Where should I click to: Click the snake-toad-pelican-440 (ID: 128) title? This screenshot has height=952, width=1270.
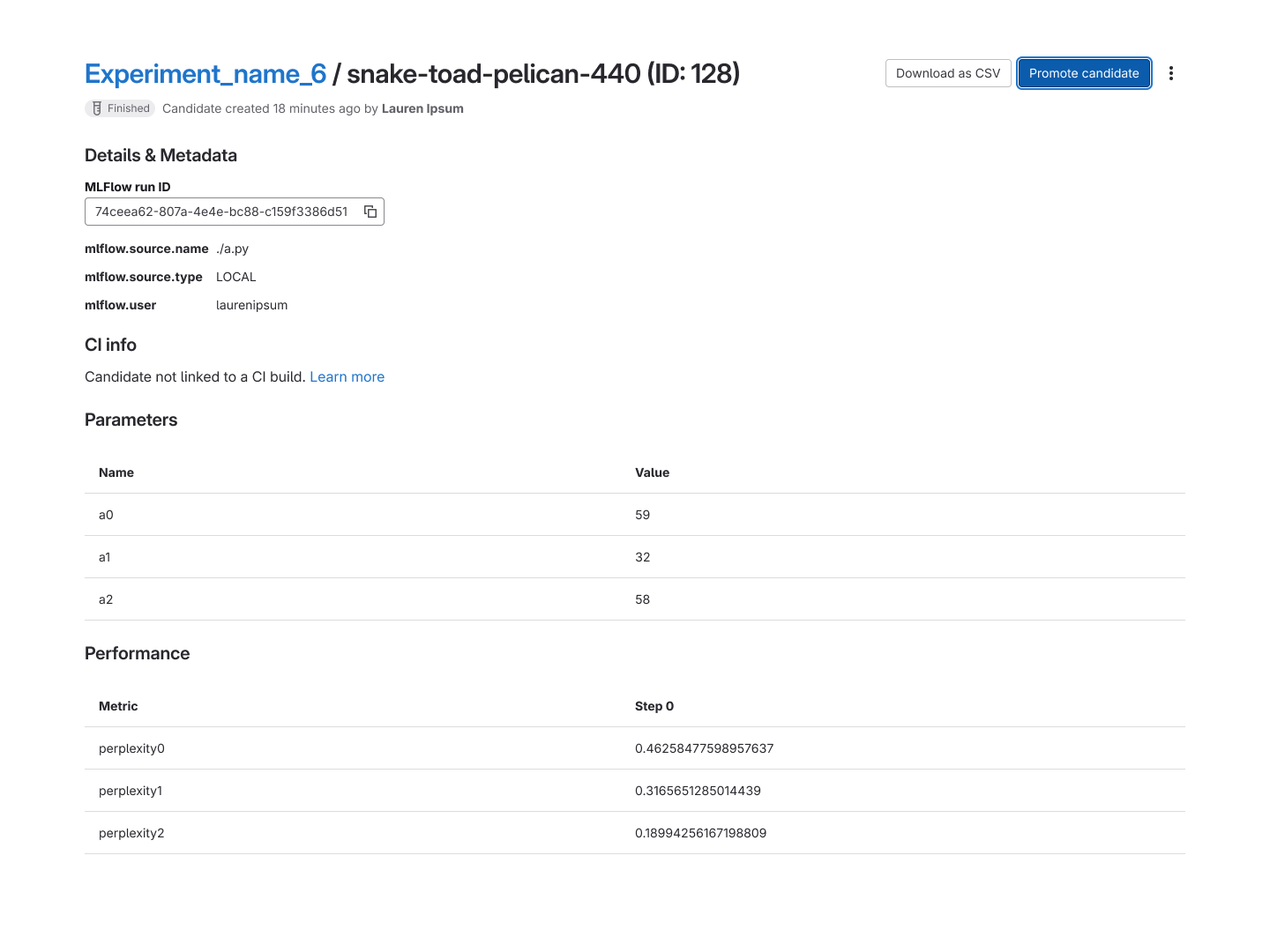click(543, 73)
